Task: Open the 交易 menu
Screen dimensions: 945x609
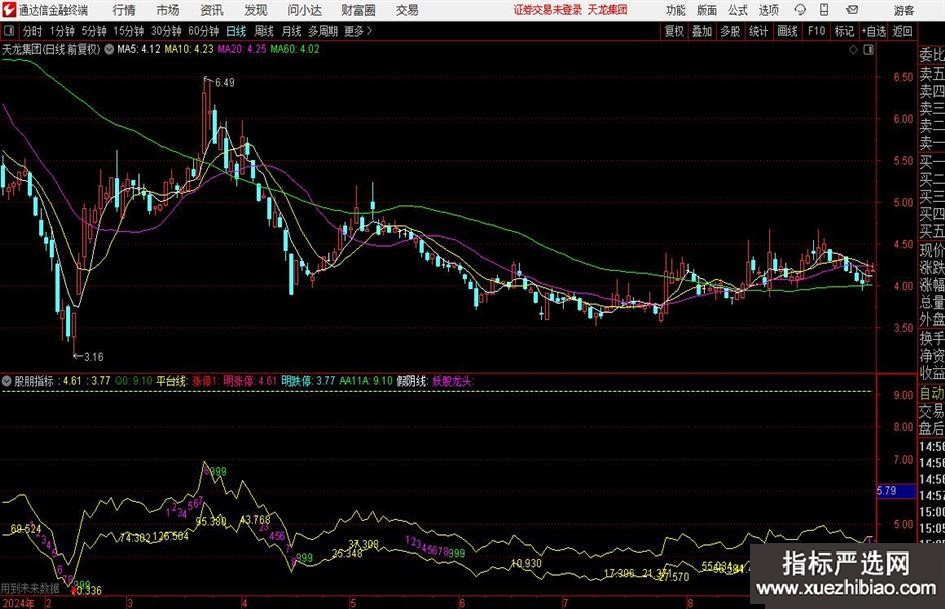Action: pos(407,10)
